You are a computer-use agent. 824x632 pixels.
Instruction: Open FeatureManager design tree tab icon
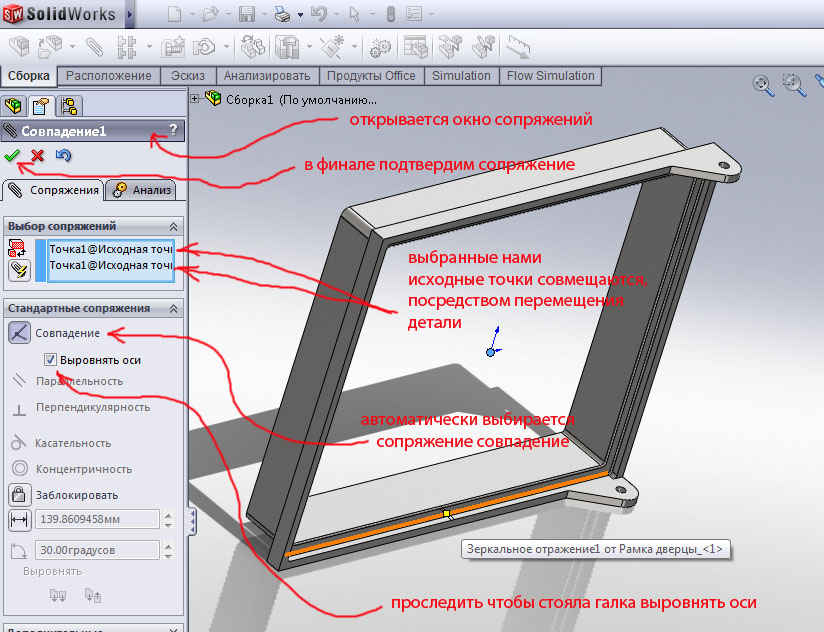15,106
